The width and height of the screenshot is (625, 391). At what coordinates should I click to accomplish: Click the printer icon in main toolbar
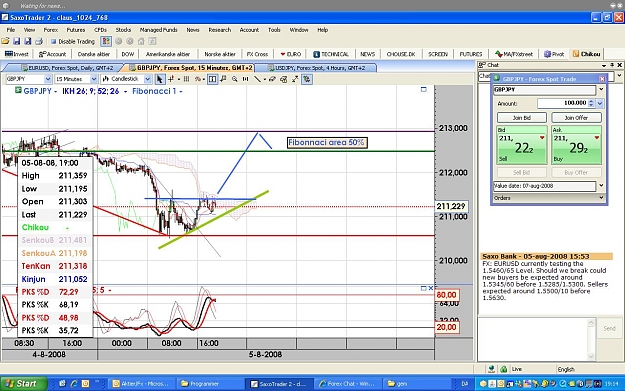(39, 41)
